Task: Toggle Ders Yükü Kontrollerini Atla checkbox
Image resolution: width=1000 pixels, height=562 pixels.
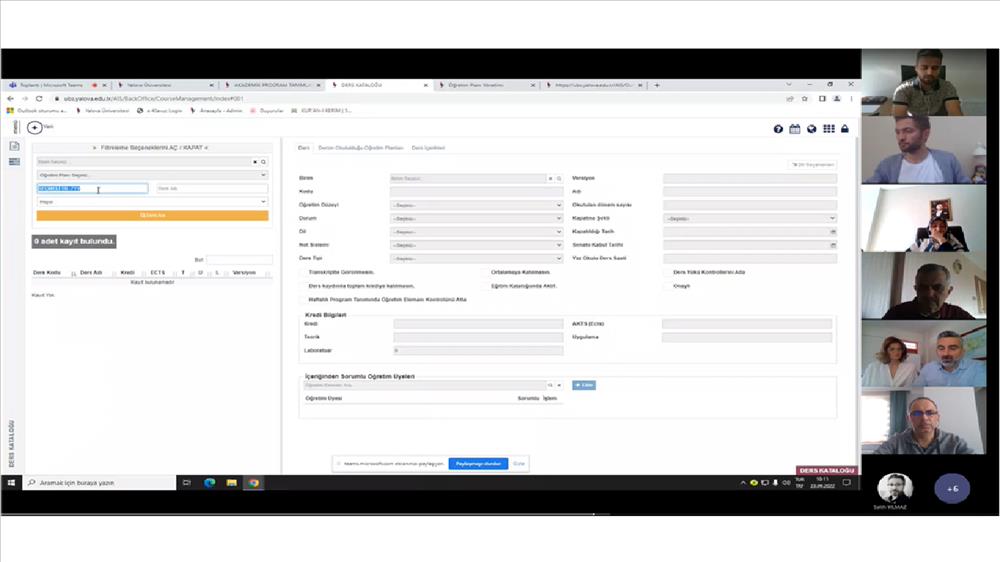Action: 667,272
